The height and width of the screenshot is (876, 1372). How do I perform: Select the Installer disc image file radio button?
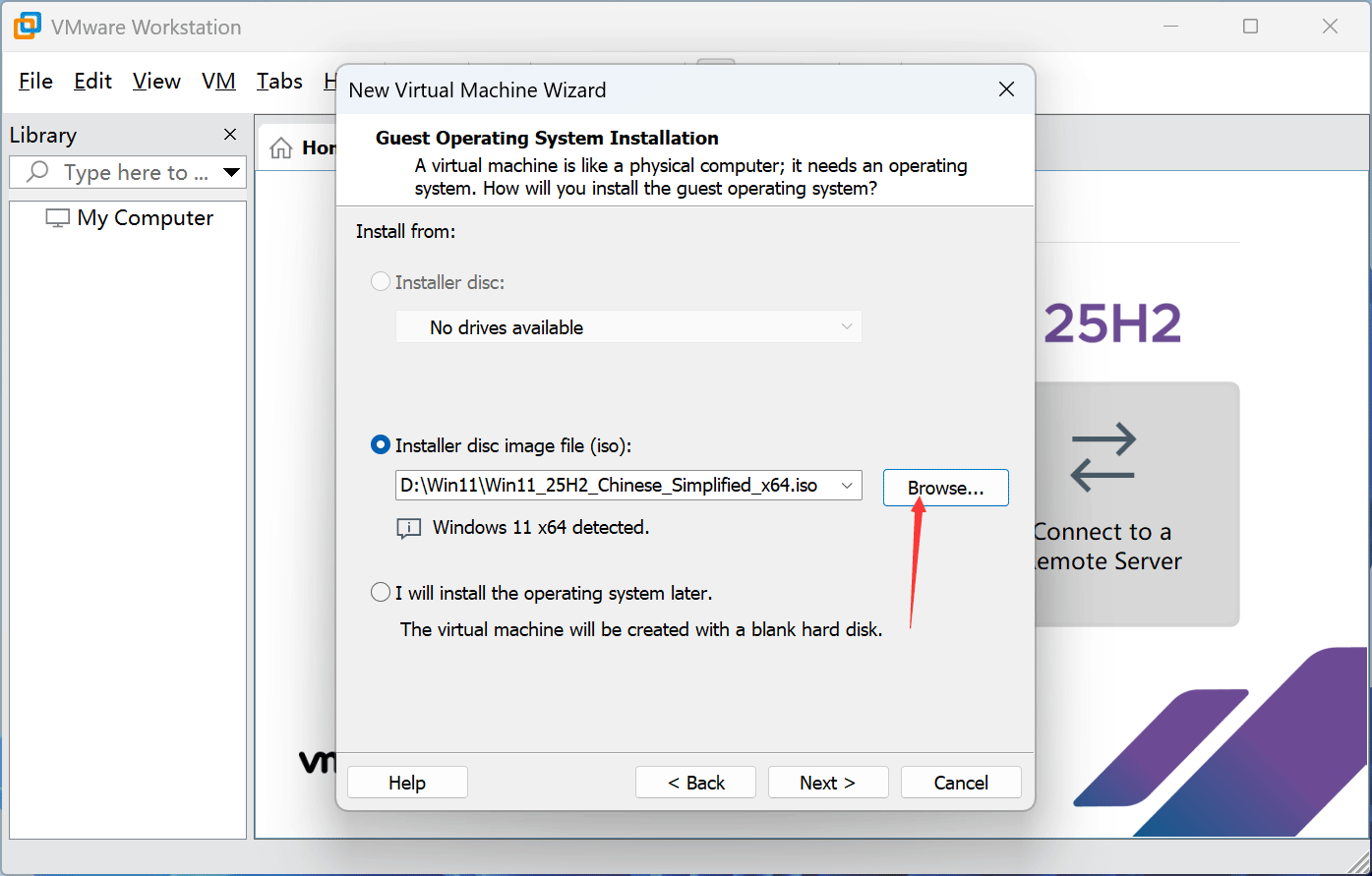pos(381,445)
